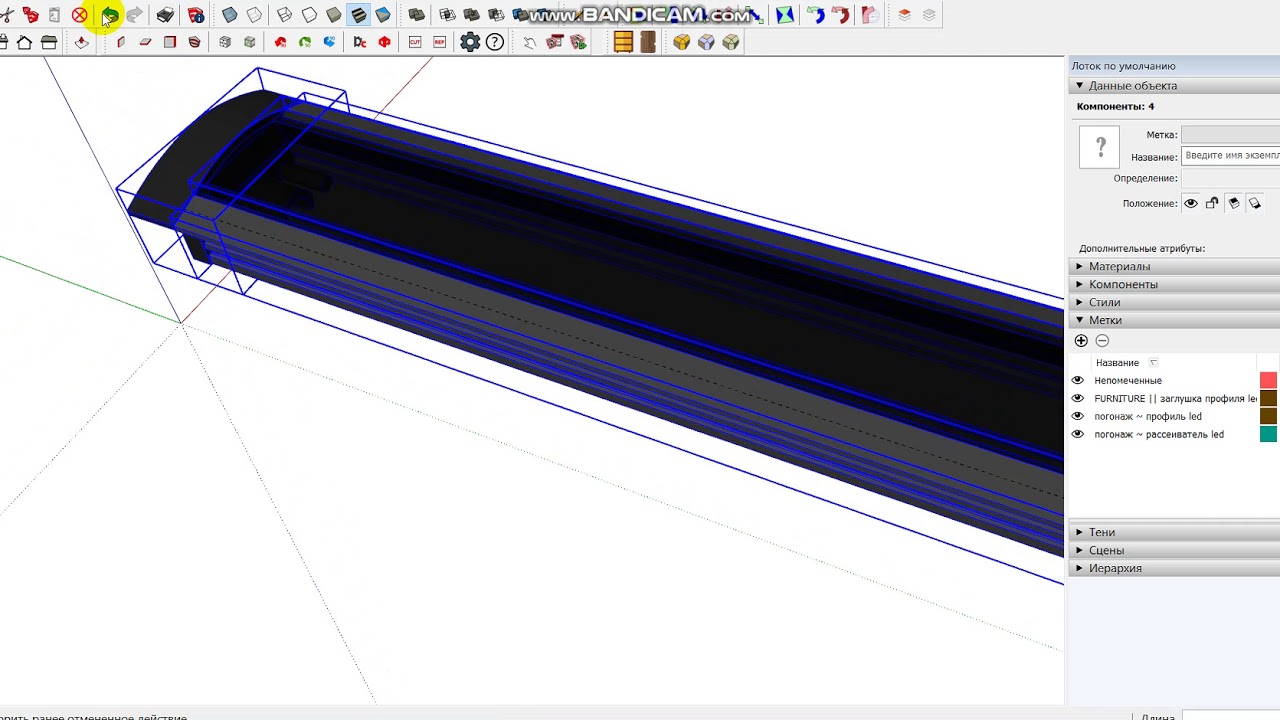The width and height of the screenshot is (1280, 720).
Task: Select the X-ray face style icon
Action: point(229,15)
